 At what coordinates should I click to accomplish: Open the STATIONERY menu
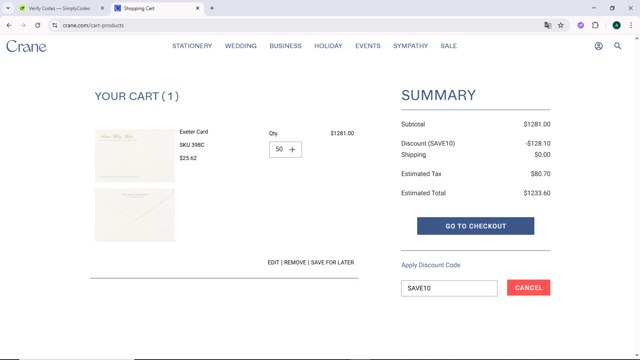pyautogui.click(x=192, y=46)
